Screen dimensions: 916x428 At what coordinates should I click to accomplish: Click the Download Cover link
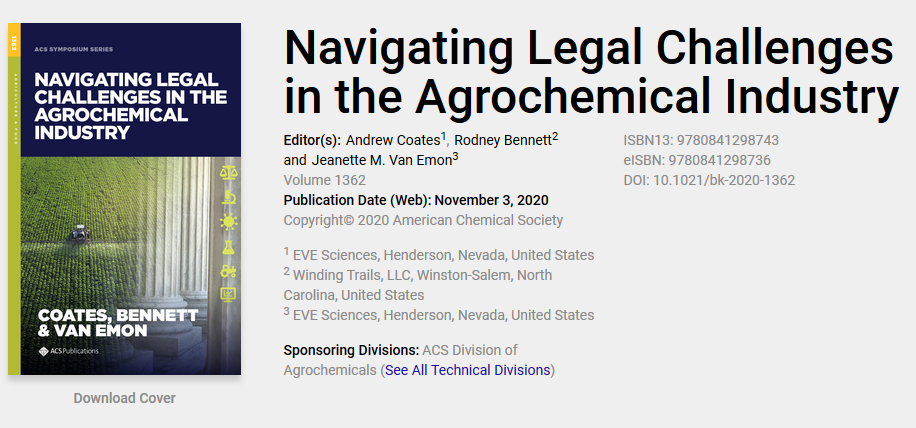[x=124, y=398]
